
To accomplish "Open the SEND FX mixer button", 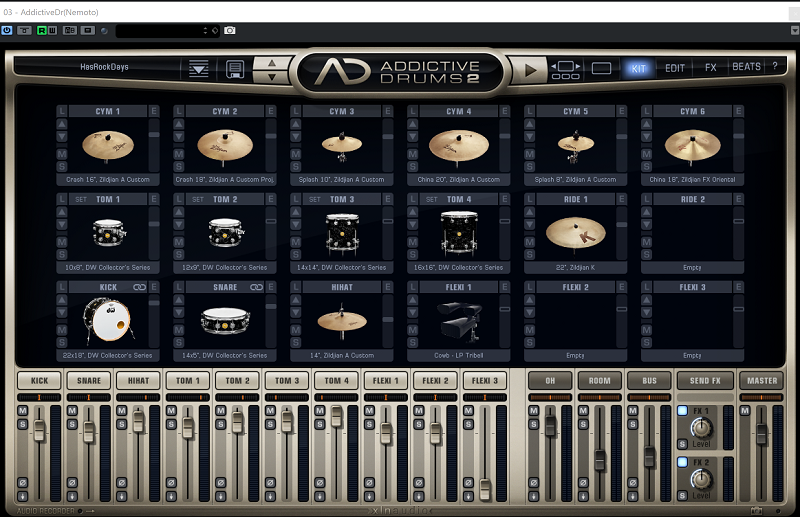I will point(705,381).
